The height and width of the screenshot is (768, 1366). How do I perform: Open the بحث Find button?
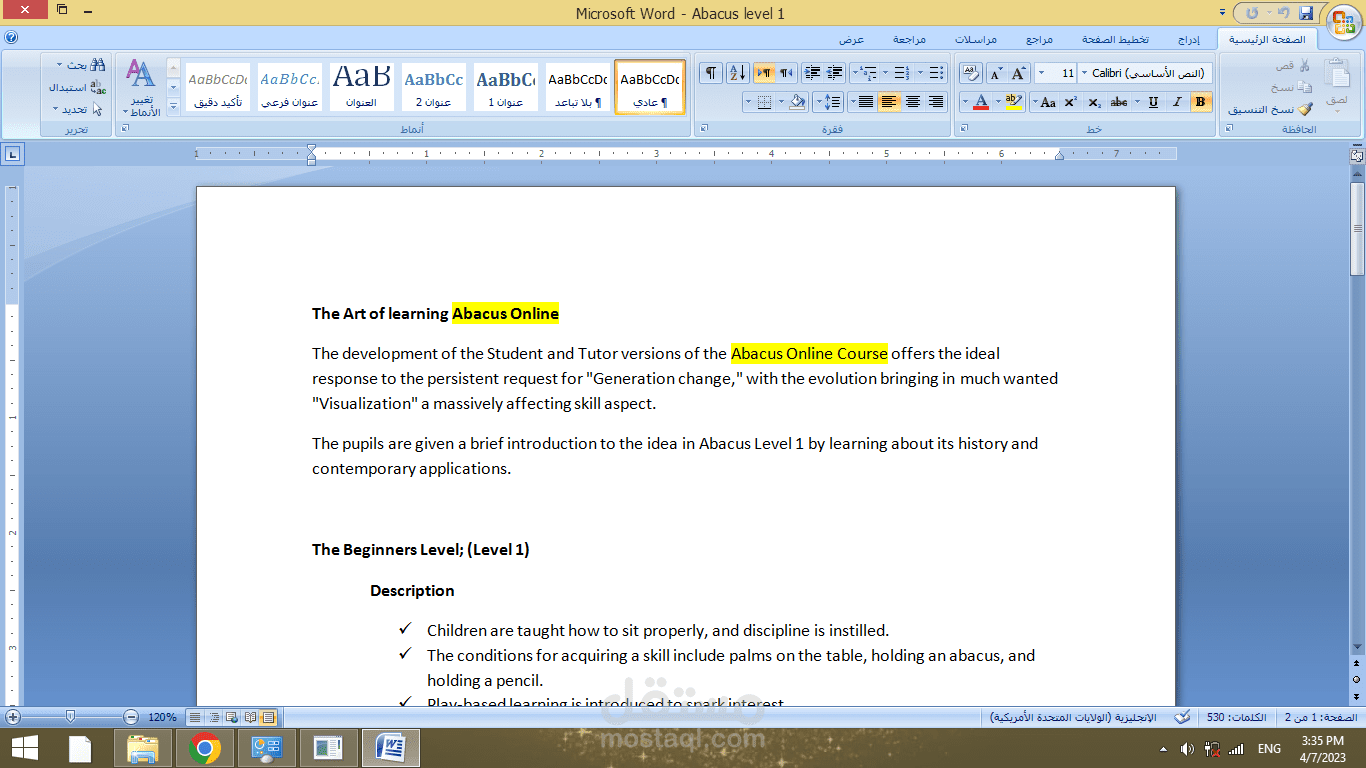point(80,65)
